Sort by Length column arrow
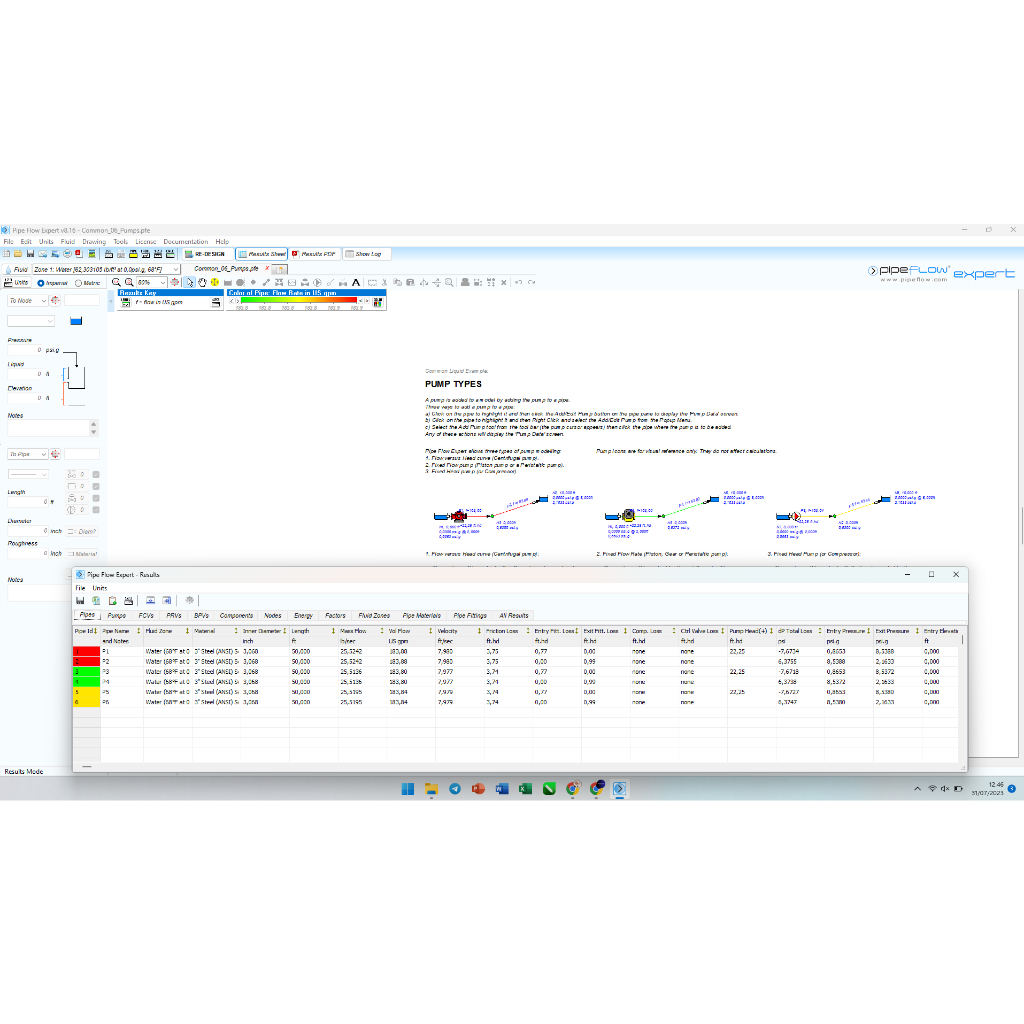Image resolution: width=1024 pixels, height=1024 pixels. coord(333,631)
